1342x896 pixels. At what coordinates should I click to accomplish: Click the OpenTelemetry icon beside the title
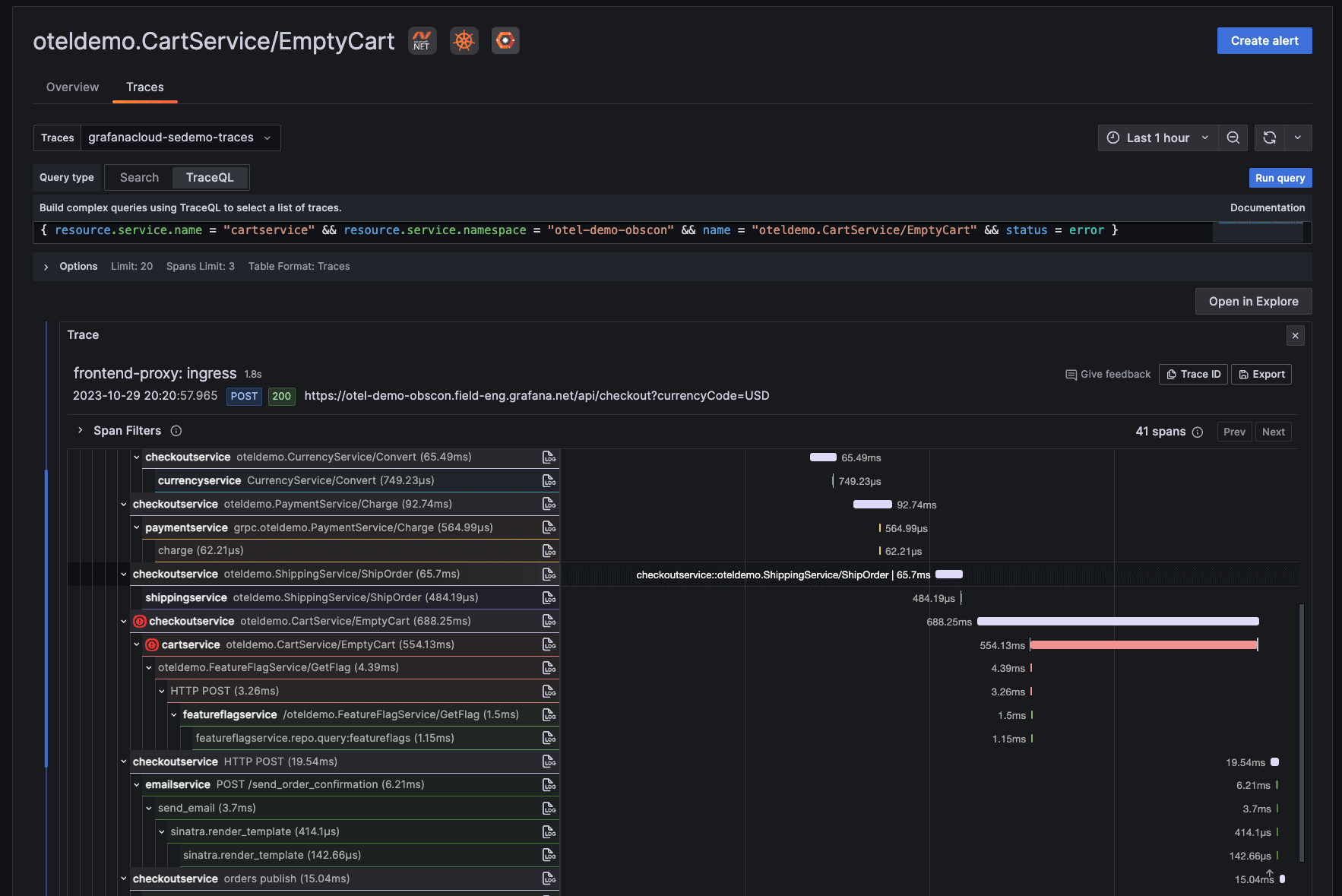click(505, 40)
